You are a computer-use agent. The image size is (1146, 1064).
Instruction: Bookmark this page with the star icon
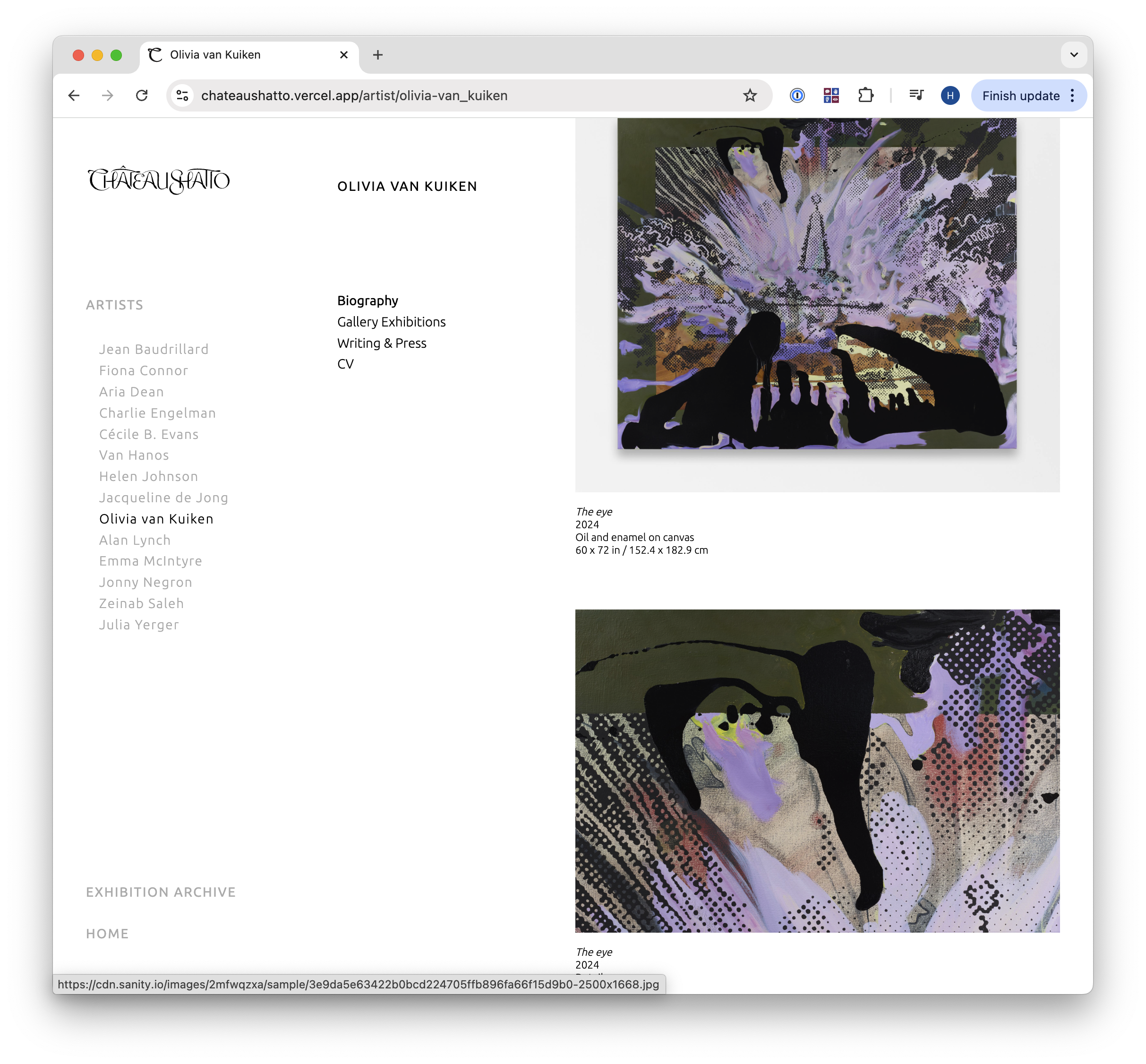[749, 95]
